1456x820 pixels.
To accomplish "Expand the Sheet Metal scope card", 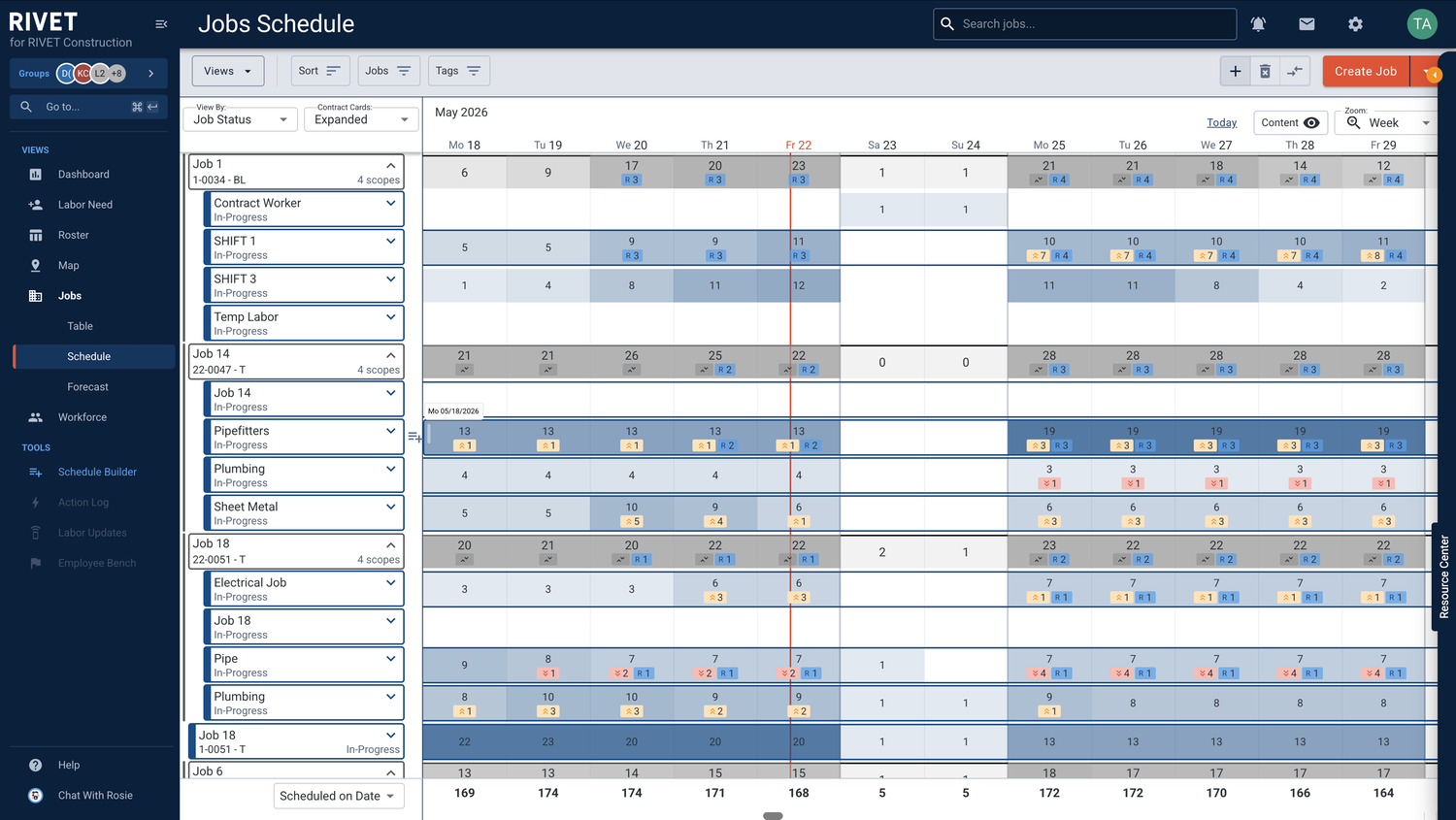I will (391, 507).
